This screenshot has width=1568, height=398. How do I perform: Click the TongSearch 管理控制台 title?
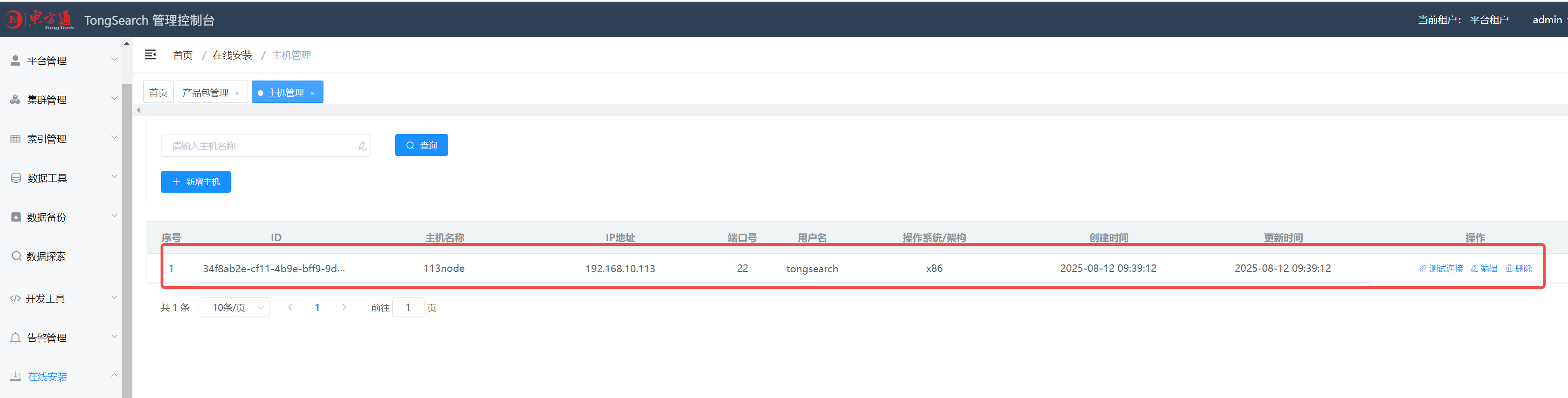point(149,20)
